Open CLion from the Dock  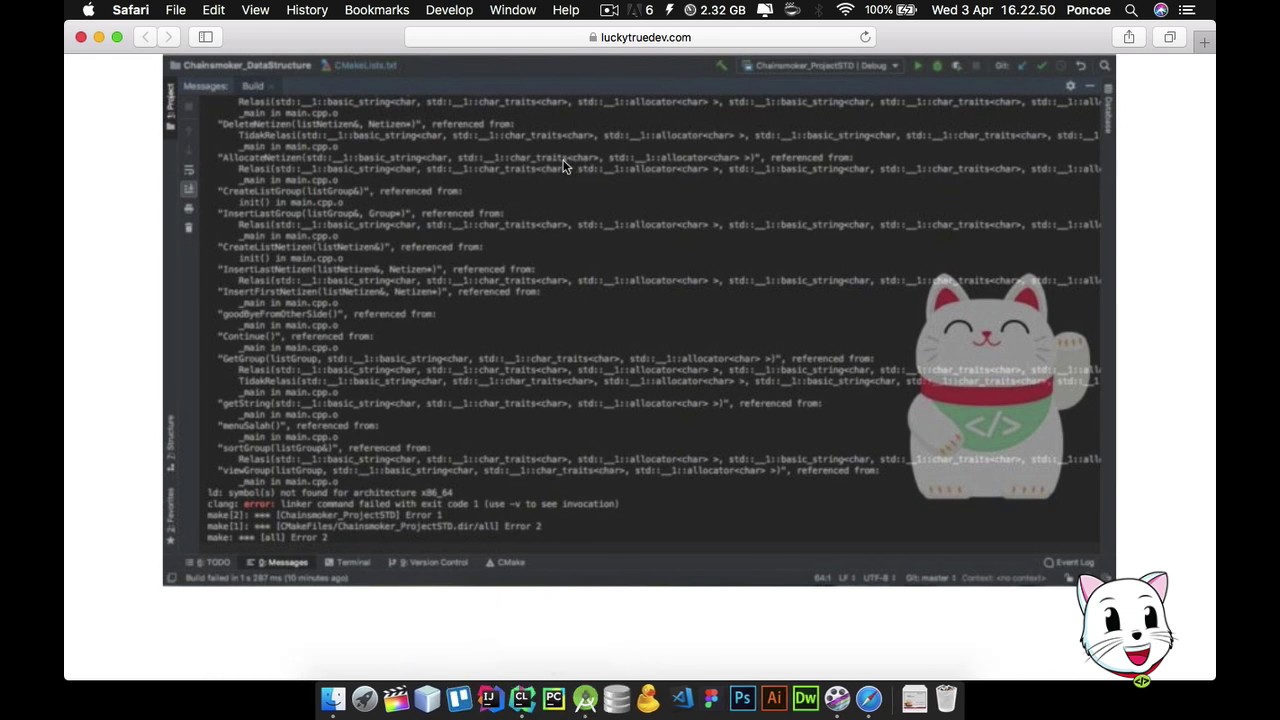click(522, 698)
